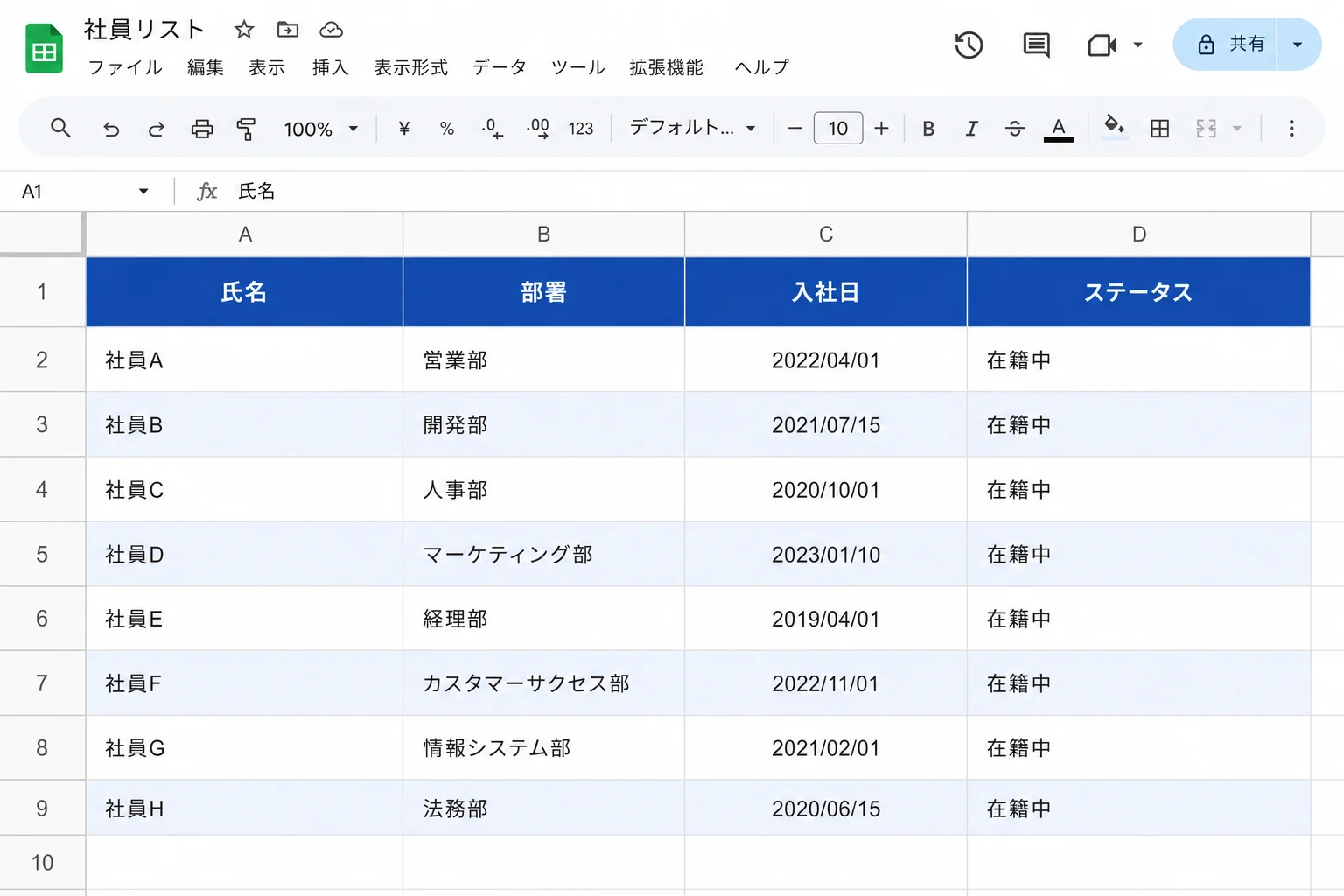Format as yen currency
This screenshot has width=1344, height=896.
click(403, 129)
